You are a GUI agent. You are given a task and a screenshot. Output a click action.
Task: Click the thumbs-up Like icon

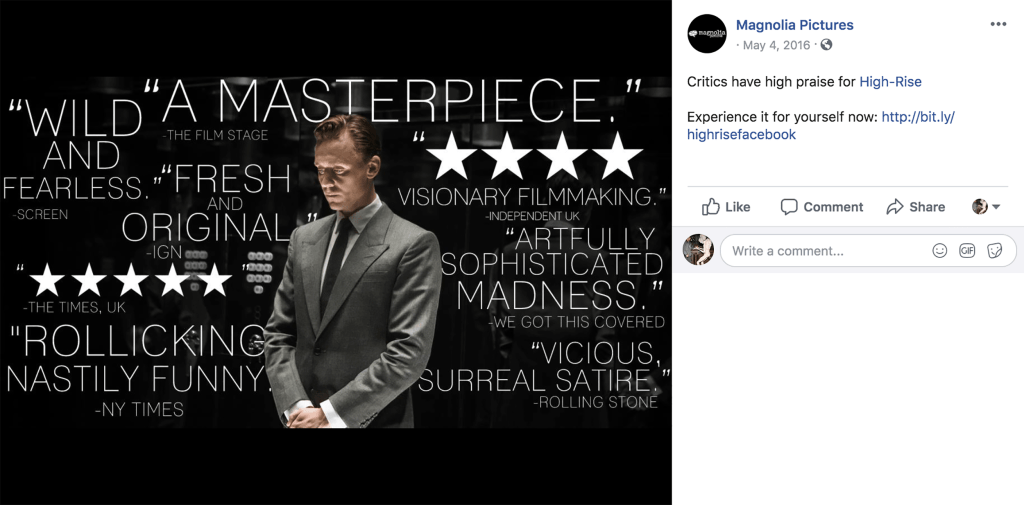[x=711, y=207]
